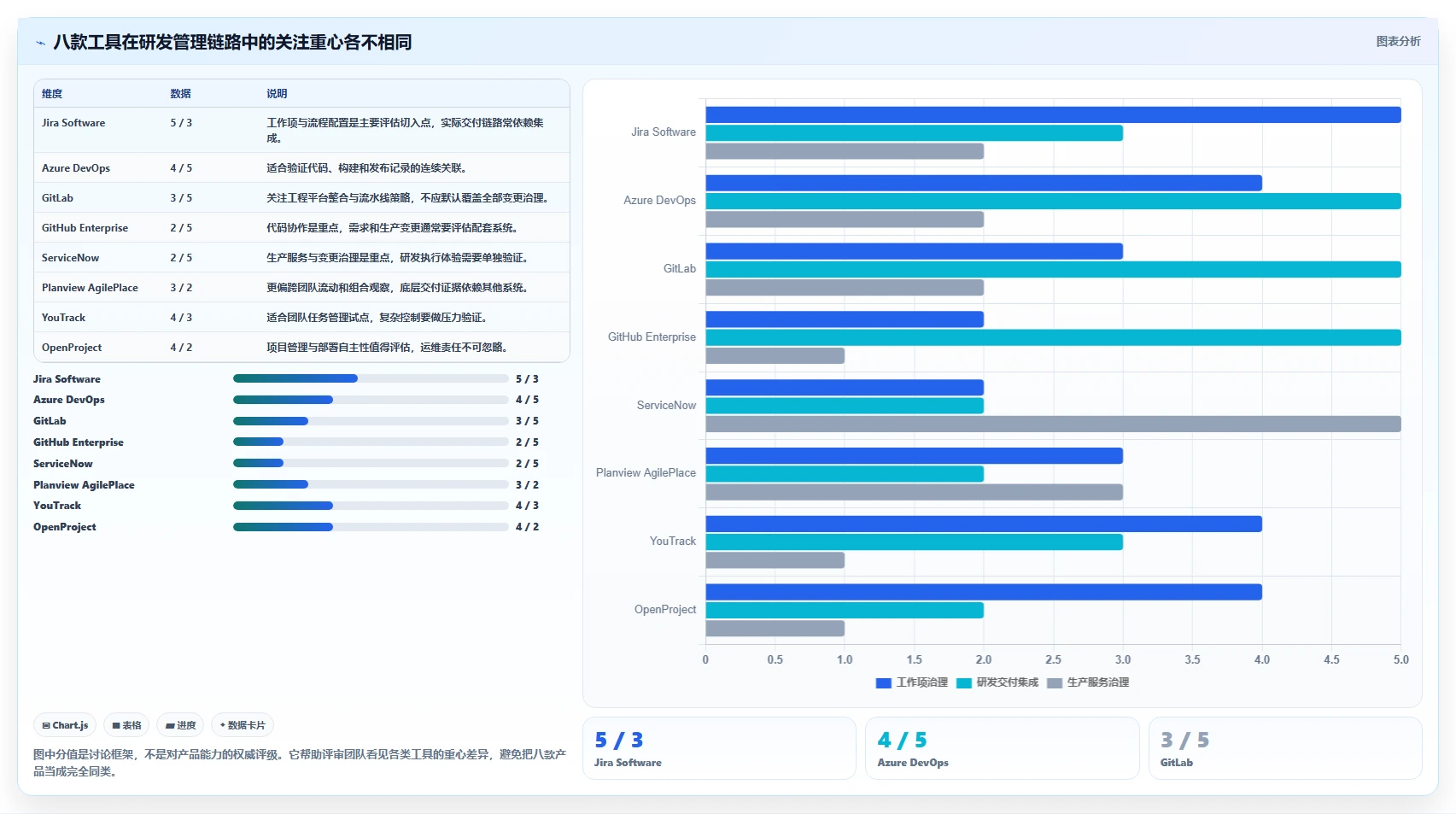Click the description 适合团队任务管理试点 for YouTrack
The height and width of the screenshot is (814, 1456).
point(377,318)
